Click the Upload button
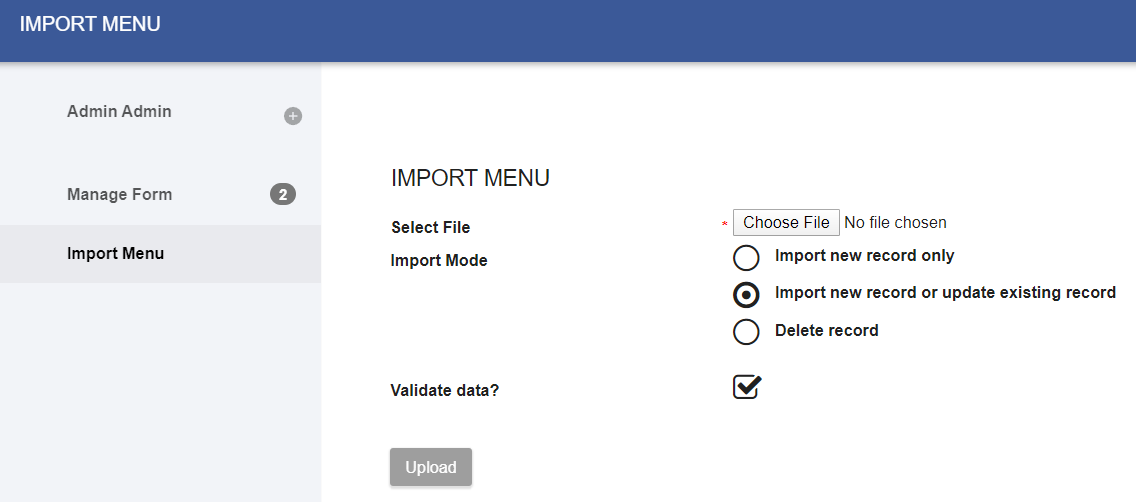The image size is (1136, 502). pyautogui.click(x=430, y=467)
